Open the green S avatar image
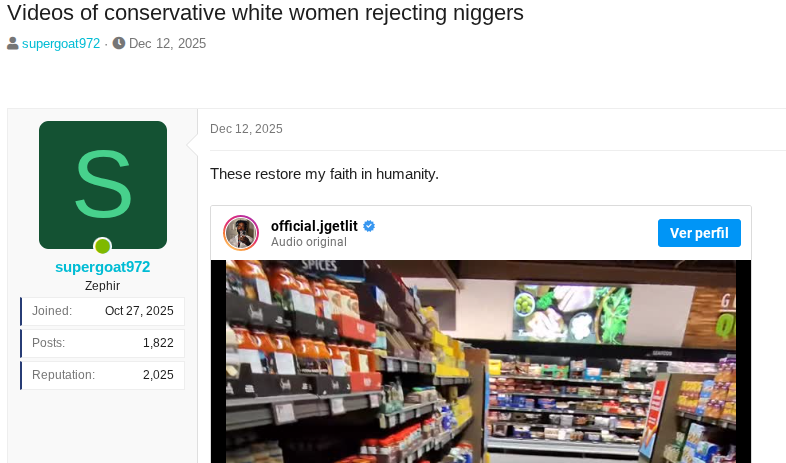 [x=103, y=185]
